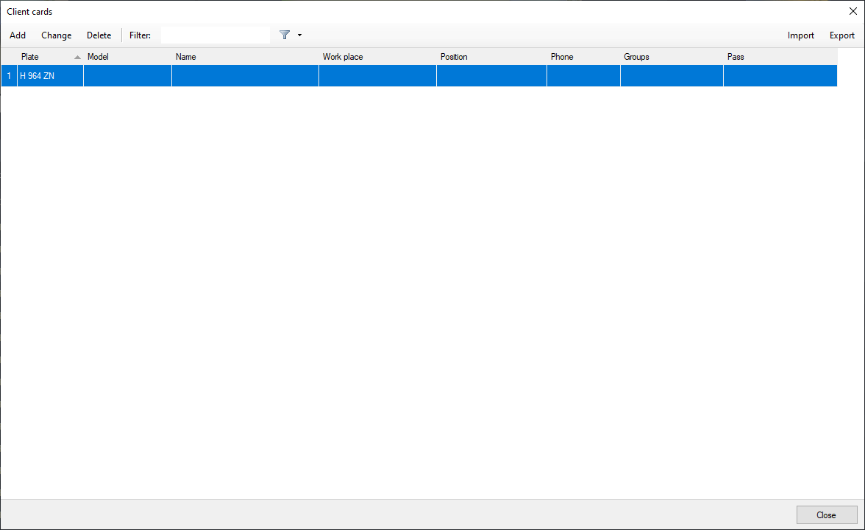Image resolution: width=865 pixels, height=530 pixels.
Task: Close the Client cards window
Action: (x=853, y=11)
